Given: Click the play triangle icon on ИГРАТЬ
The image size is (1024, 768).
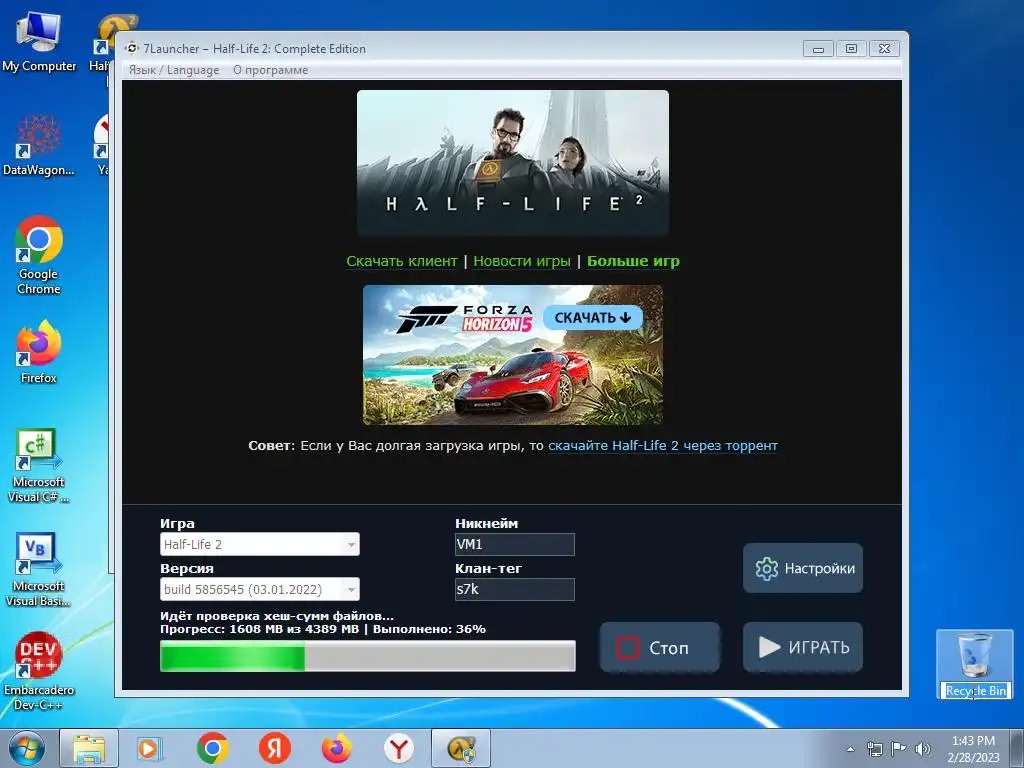Looking at the screenshot, I should click(x=769, y=647).
